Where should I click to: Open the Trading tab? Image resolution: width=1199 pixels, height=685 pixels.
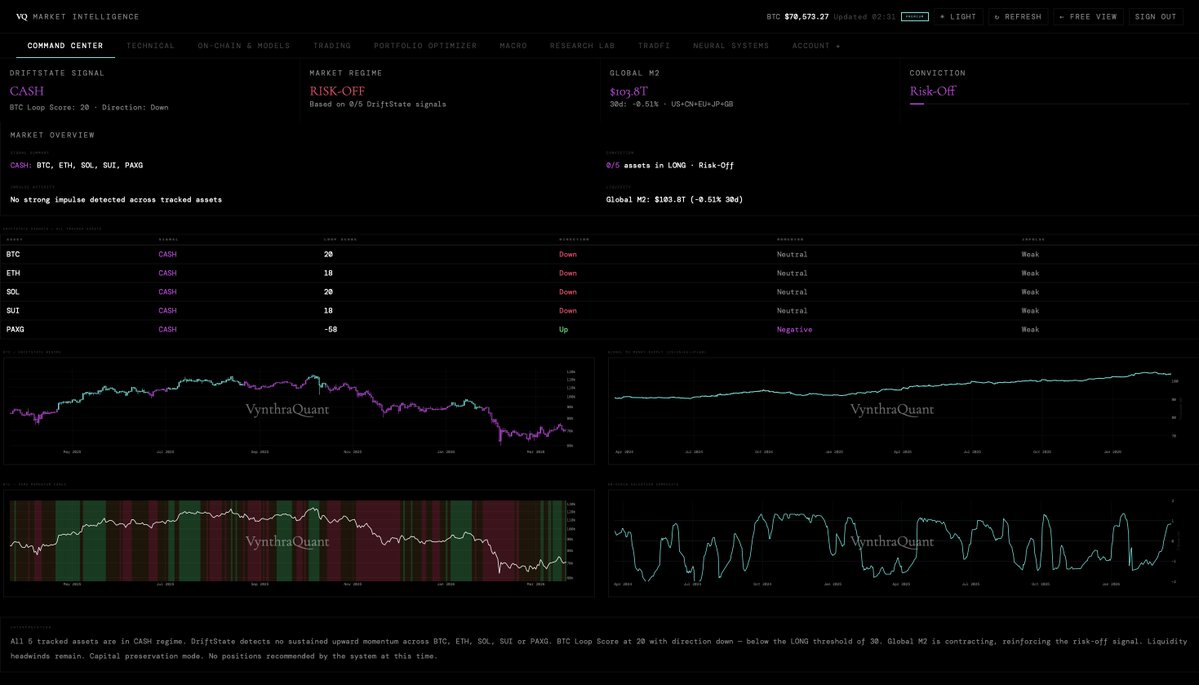pos(332,46)
